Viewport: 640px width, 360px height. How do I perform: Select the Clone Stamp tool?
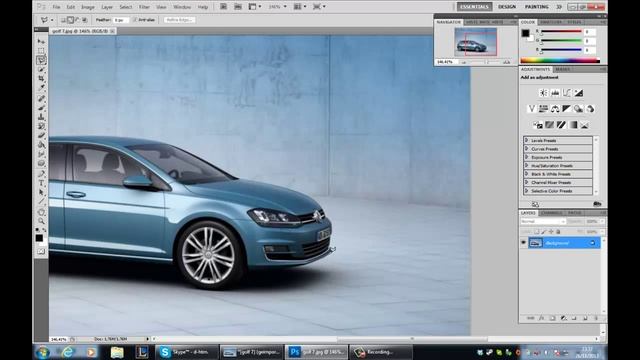[x=41, y=117]
